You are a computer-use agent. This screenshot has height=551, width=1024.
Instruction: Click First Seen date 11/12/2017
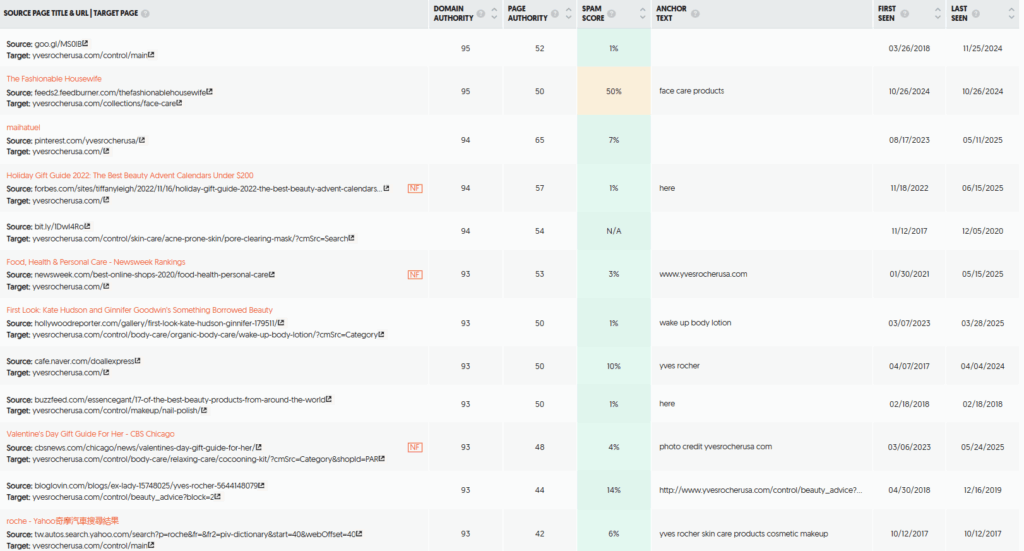(909, 231)
